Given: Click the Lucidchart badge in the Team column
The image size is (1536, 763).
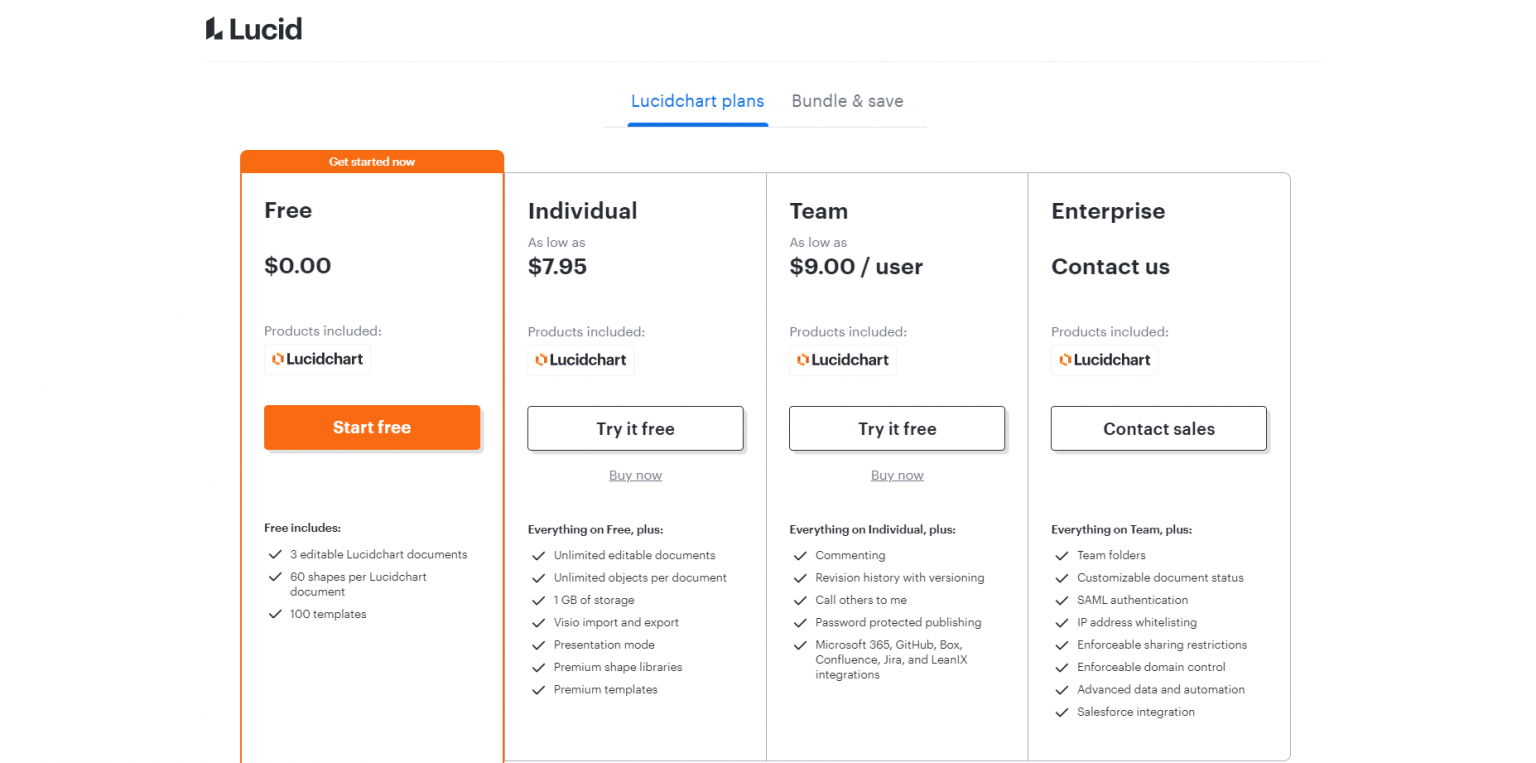Looking at the screenshot, I should (842, 360).
